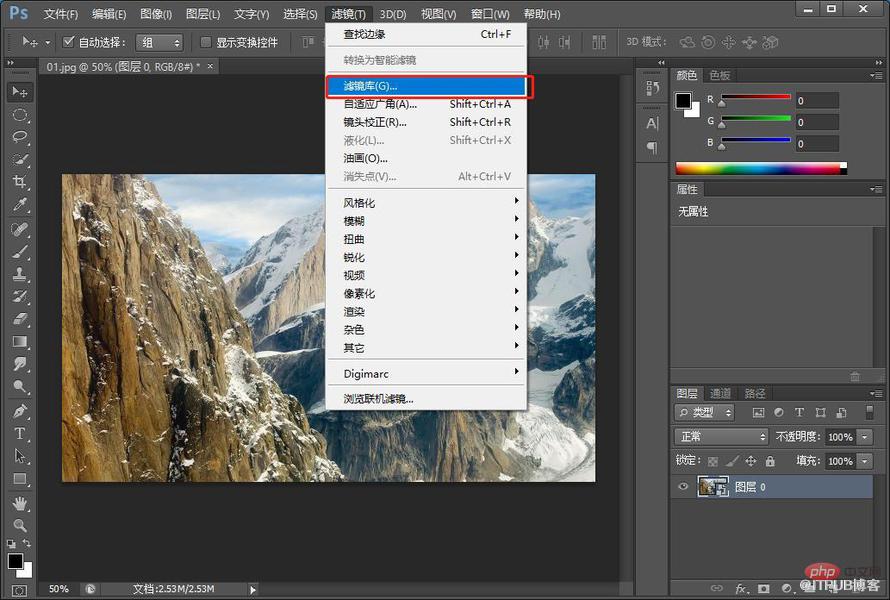This screenshot has height=600, width=890.
Task: Select the Clone Stamp tool
Action: 20,274
